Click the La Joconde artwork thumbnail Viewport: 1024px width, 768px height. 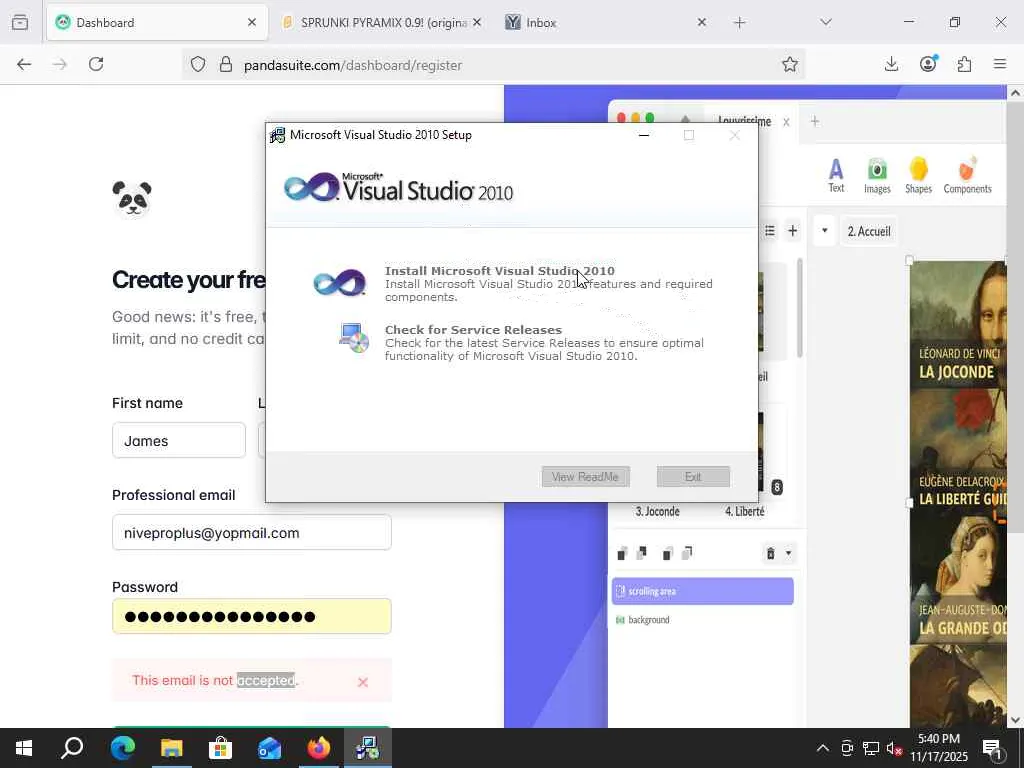pos(957,325)
